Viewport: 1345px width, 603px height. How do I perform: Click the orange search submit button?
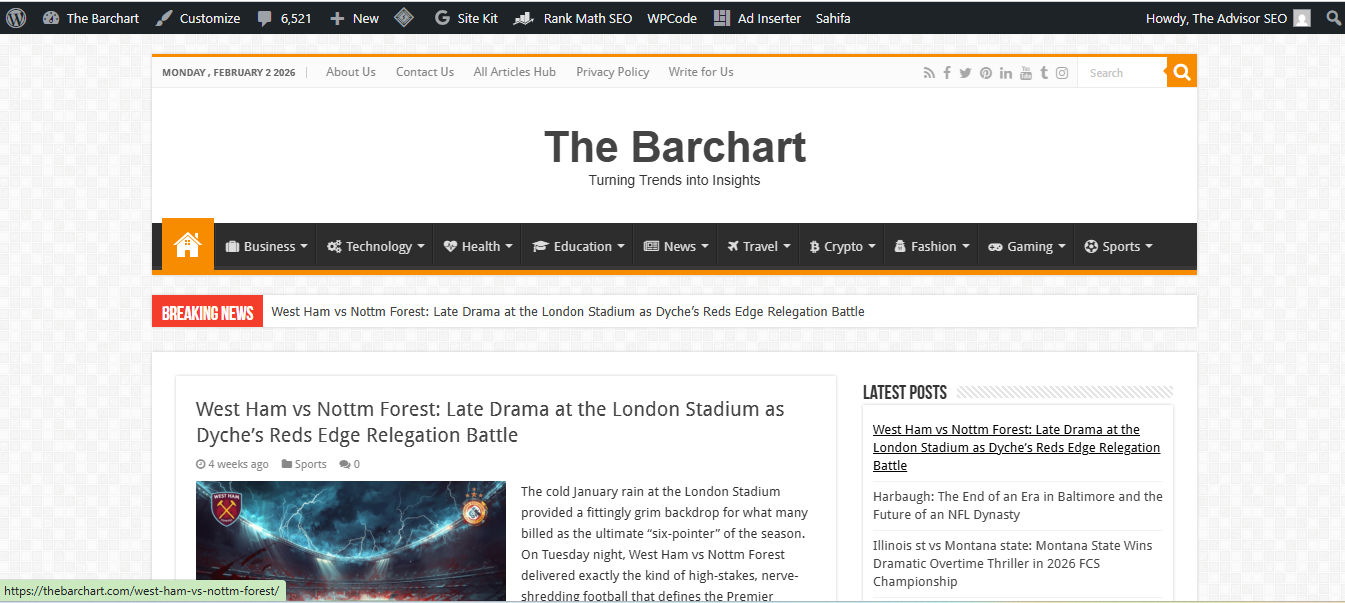pos(1182,72)
